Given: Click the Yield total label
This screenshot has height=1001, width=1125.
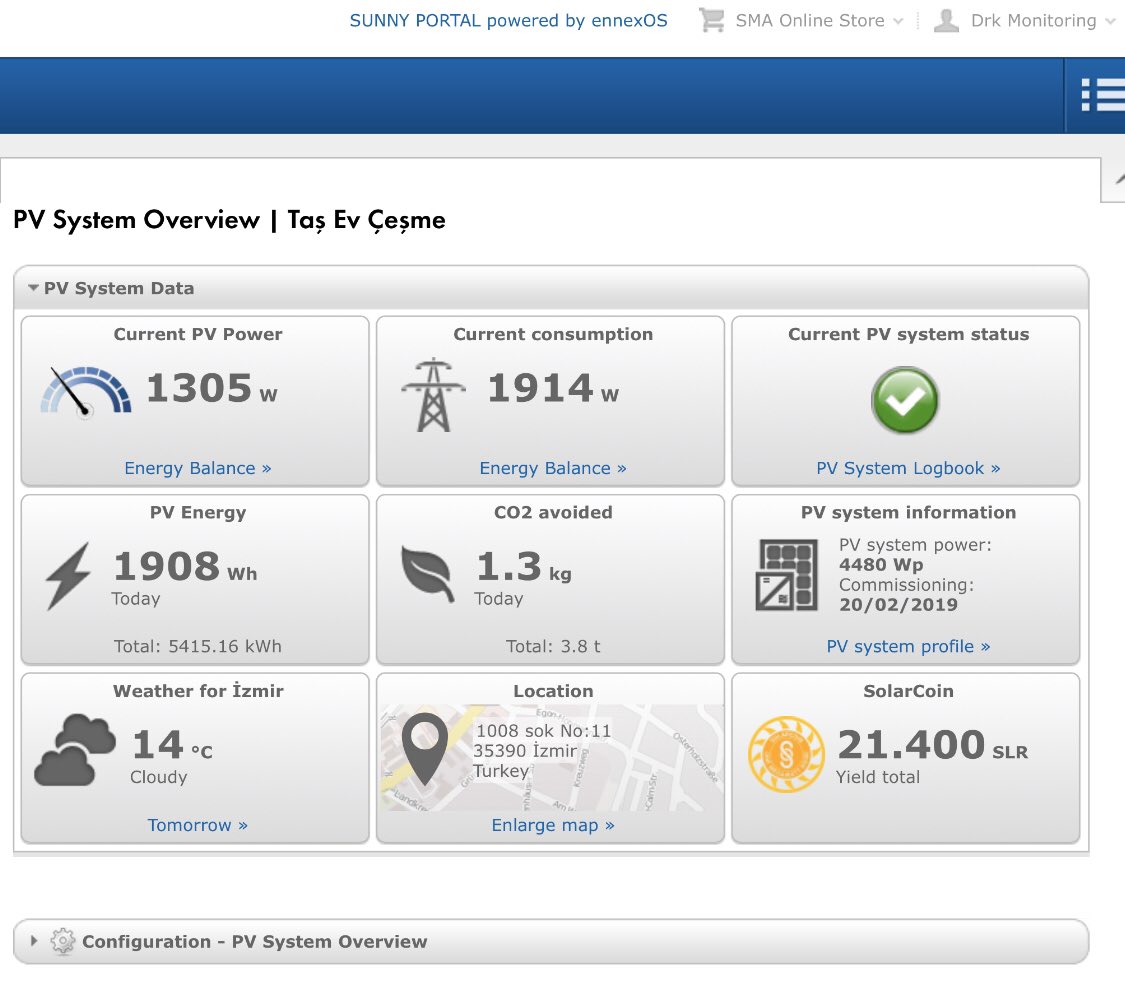Looking at the screenshot, I should click(877, 777).
